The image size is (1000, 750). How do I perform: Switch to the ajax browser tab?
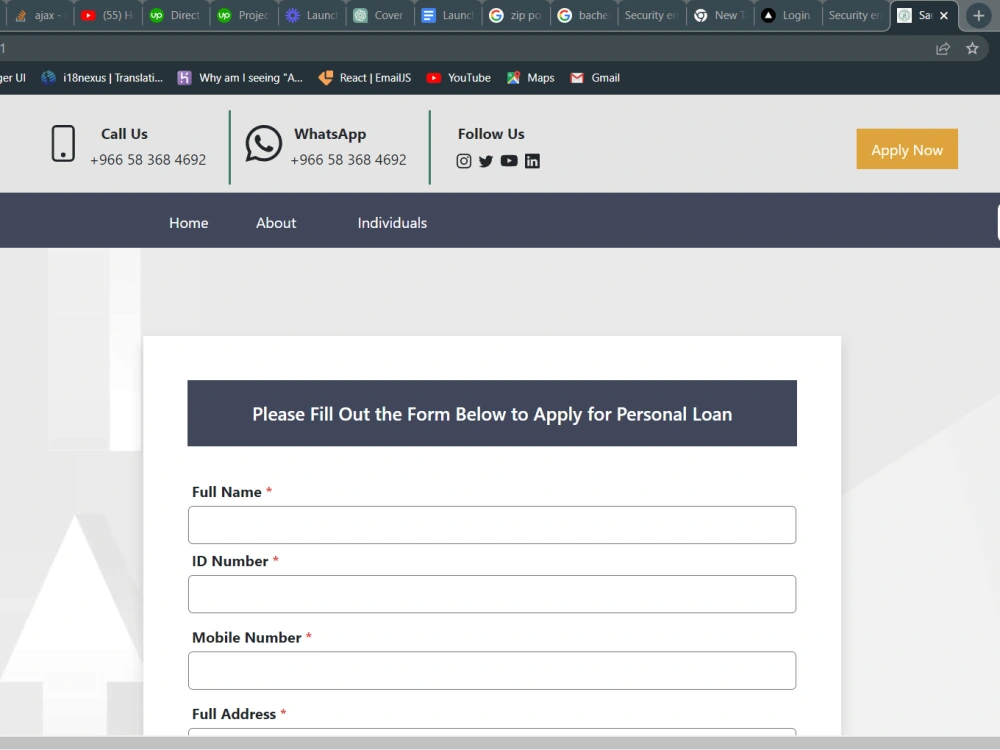[x=38, y=15]
